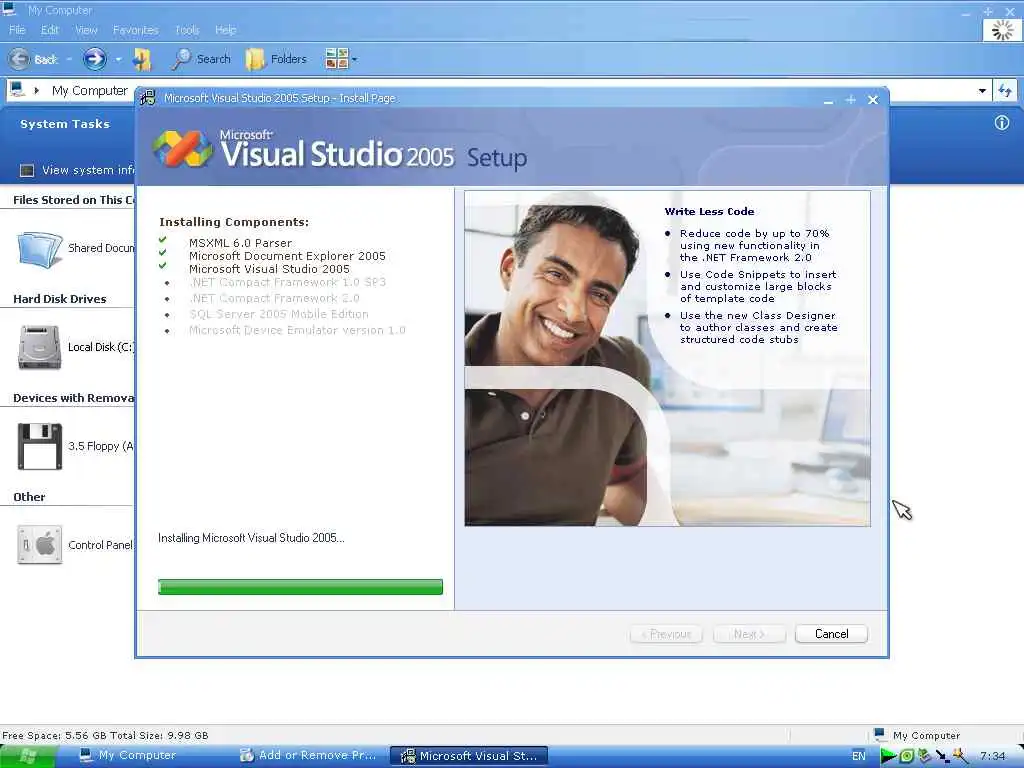The image size is (1024, 768).
Task: Select the Control Panel icon
Action: 40,545
